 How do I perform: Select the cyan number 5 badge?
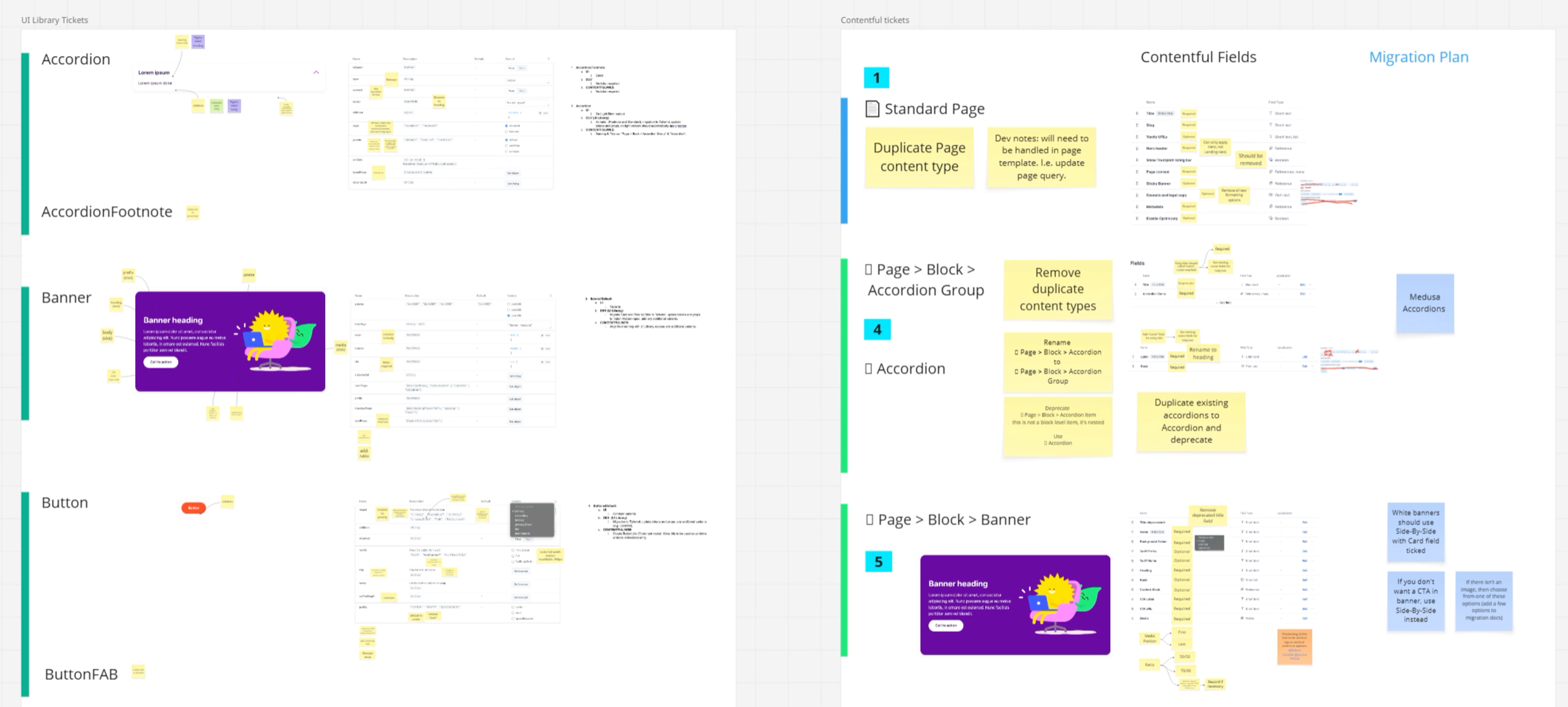pyautogui.click(x=878, y=562)
